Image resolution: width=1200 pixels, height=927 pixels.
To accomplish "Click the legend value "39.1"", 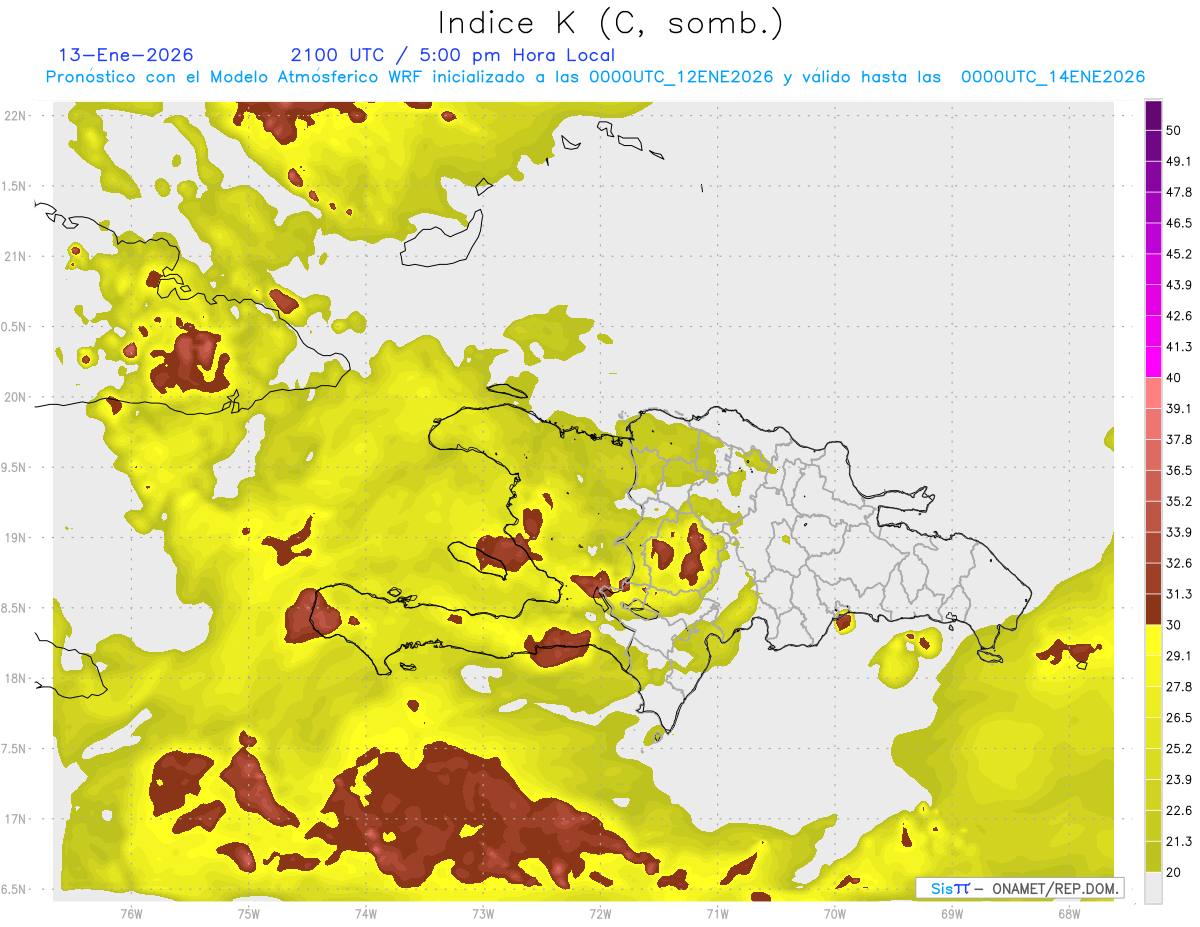I will pyautogui.click(x=1179, y=408).
